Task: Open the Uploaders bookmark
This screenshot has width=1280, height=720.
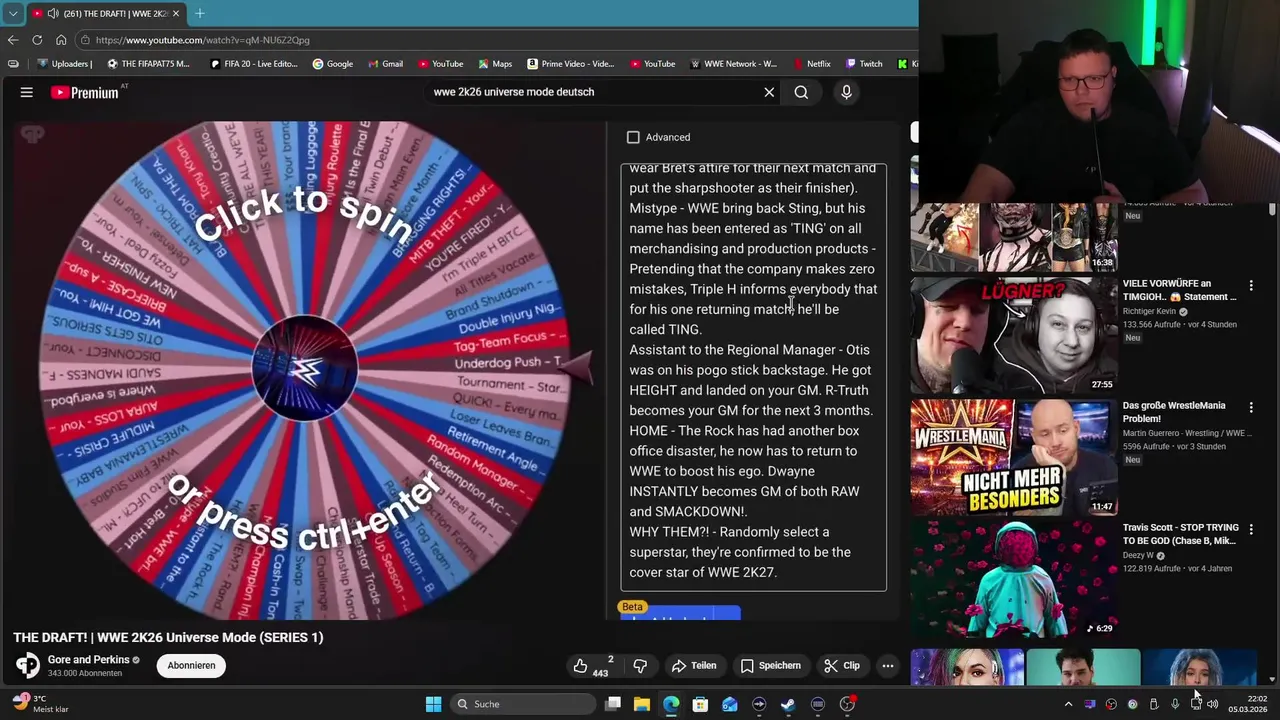Action: pyautogui.click(x=64, y=64)
